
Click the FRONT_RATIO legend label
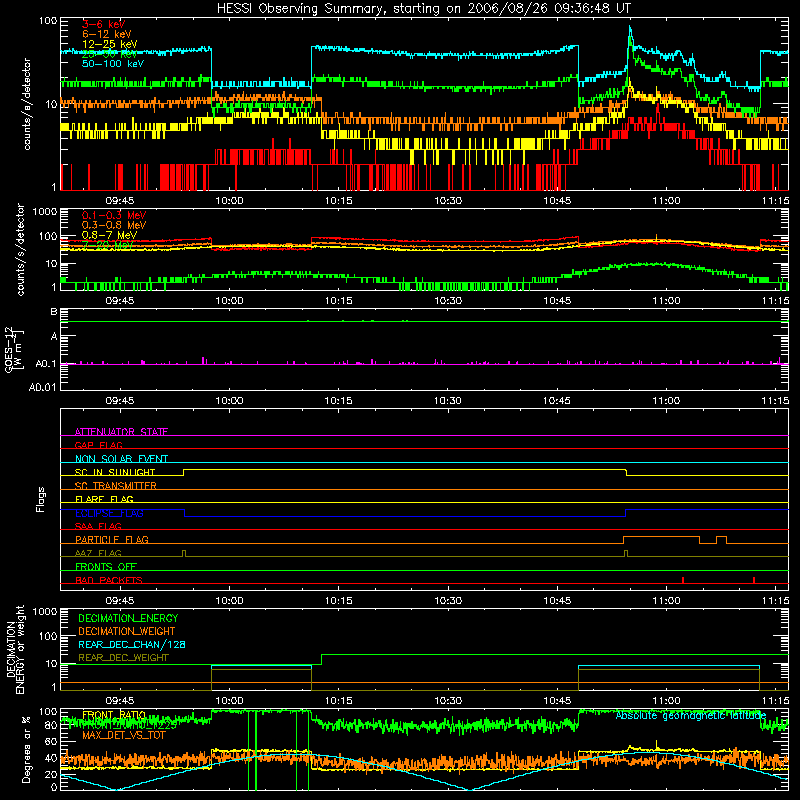click(114, 715)
